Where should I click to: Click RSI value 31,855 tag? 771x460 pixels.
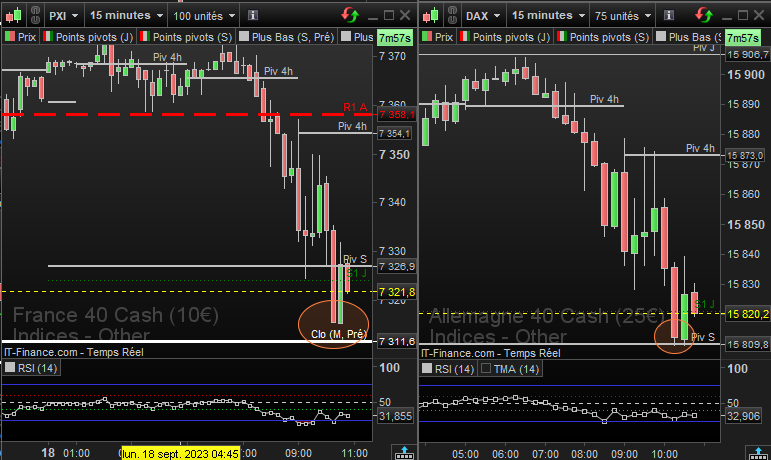point(395,416)
